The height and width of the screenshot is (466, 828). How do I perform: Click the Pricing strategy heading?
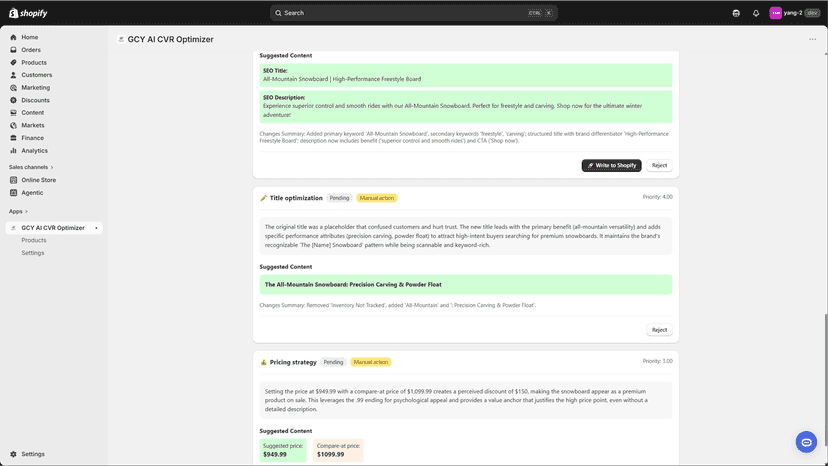293,362
